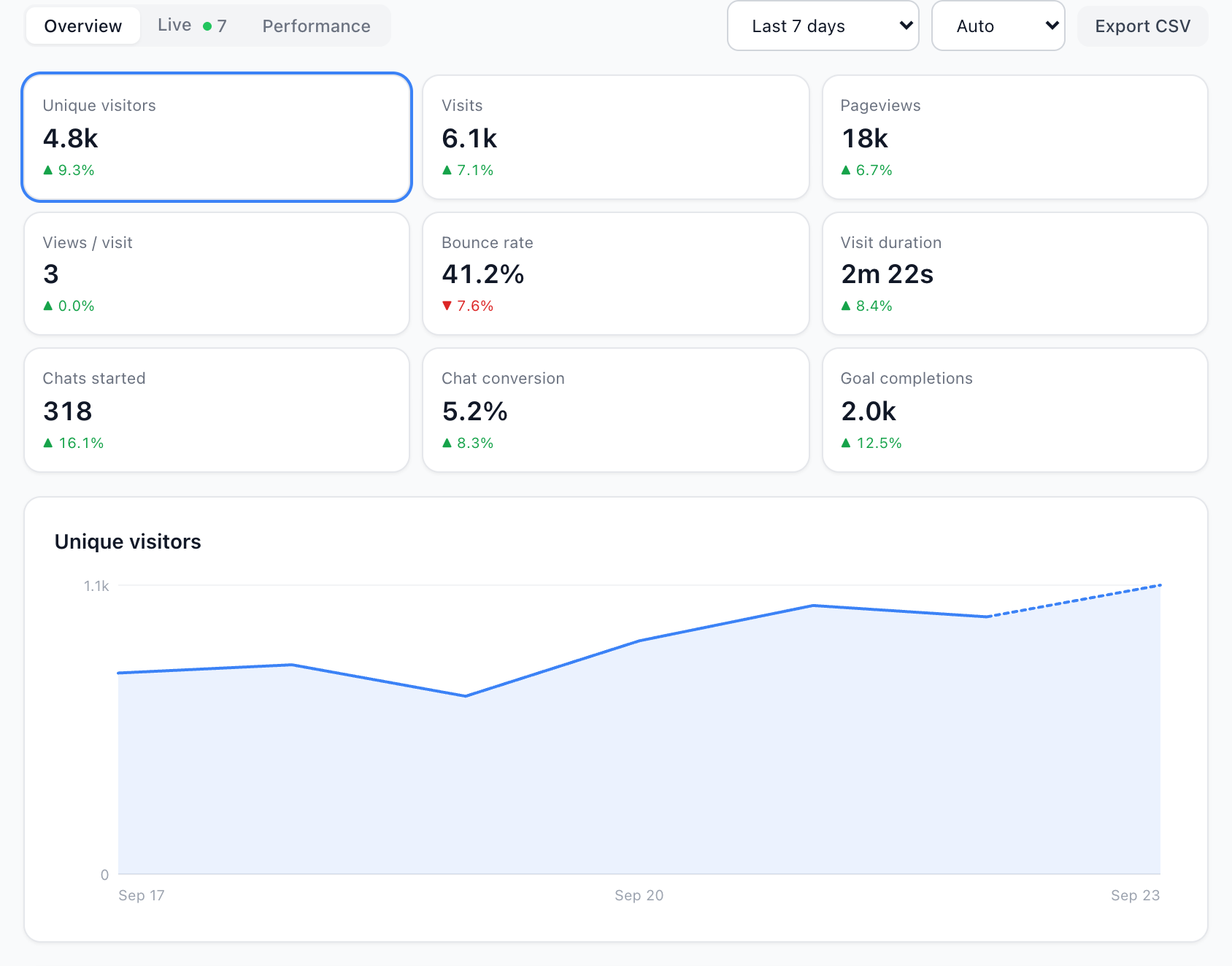1232x966 pixels.
Task: Switch to the Overview tab
Action: tap(83, 26)
